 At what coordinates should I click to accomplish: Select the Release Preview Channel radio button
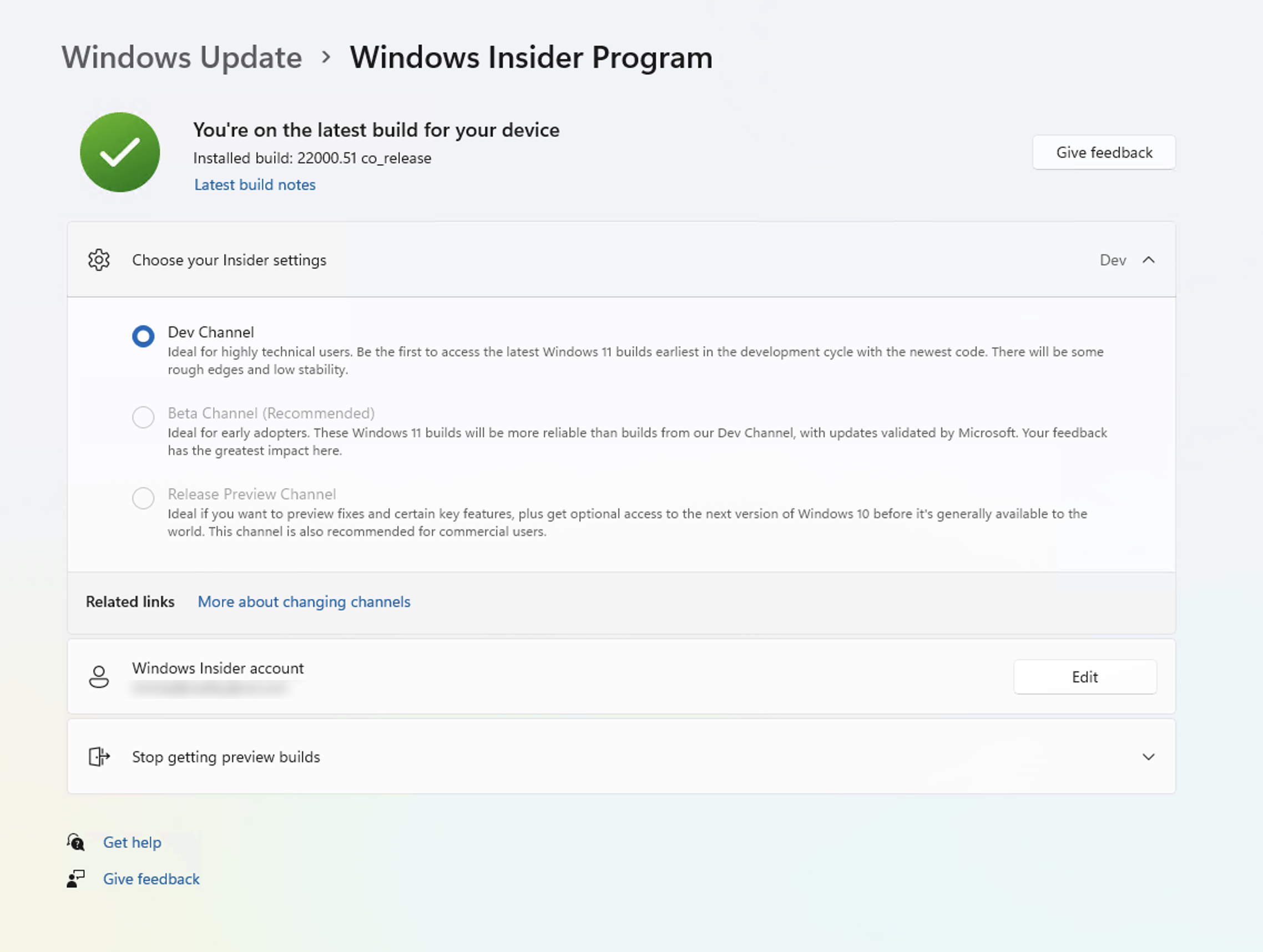(x=143, y=498)
